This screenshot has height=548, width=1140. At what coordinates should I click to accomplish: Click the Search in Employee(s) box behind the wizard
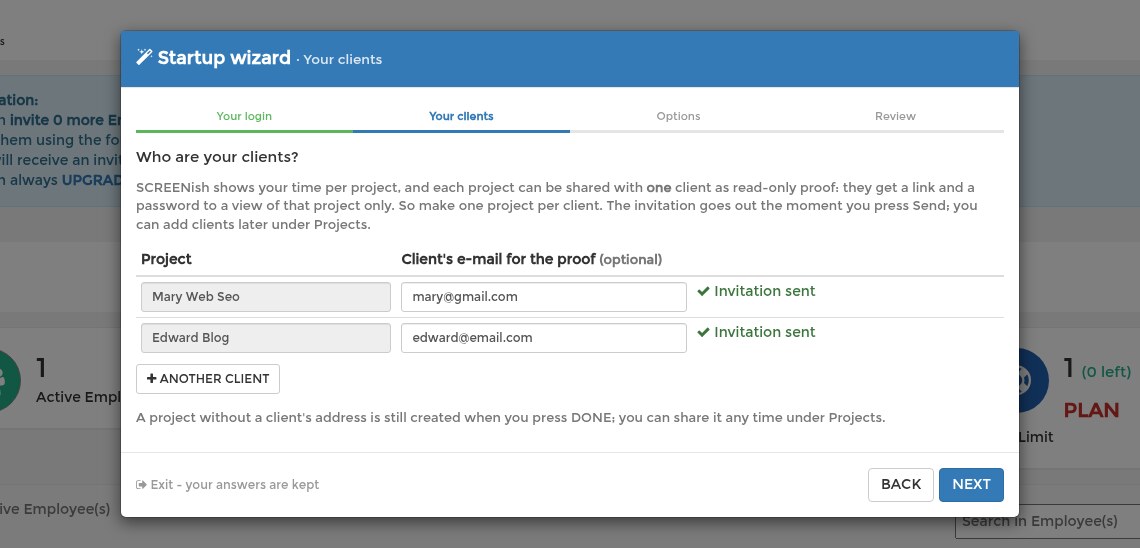click(x=1048, y=521)
